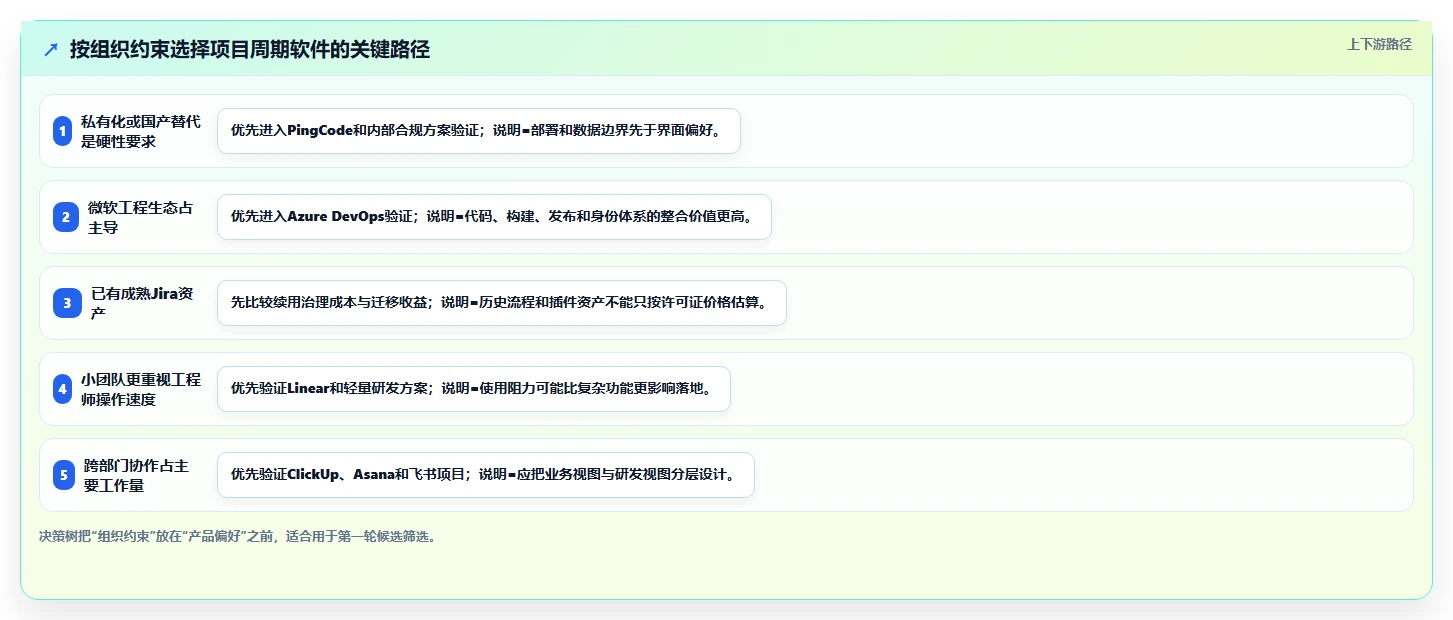Open the ClickUp、Asana和飞书项目 recommendation box
Image resolution: width=1453 pixels, height=620 pixels.
[485, 475]
